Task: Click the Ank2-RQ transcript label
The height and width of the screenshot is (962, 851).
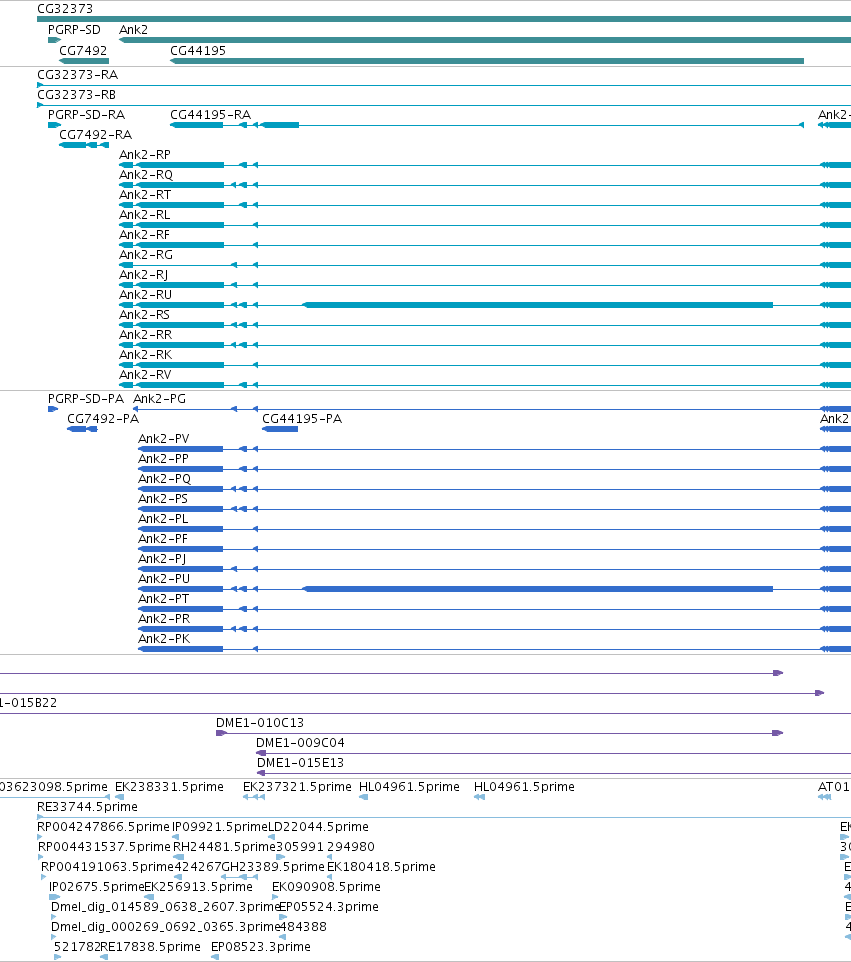Action: coord(146,175)
